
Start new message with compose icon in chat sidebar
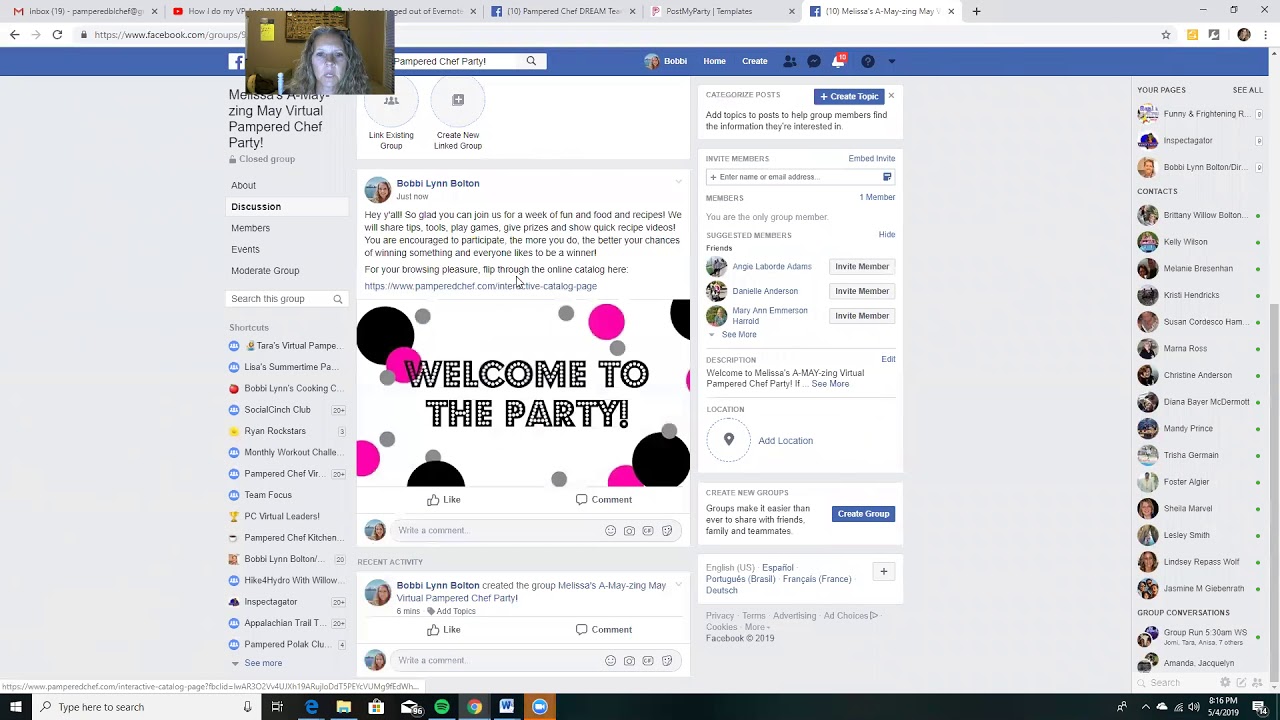pos(1241,683)
